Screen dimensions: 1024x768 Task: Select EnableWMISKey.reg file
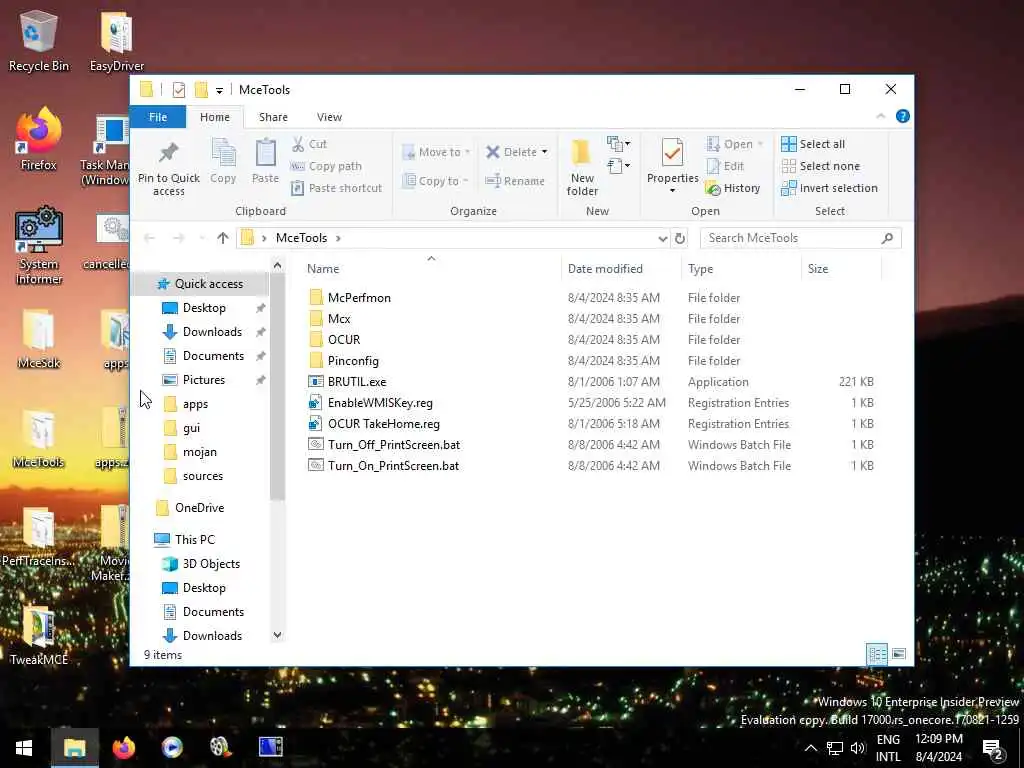click(380, 403)
